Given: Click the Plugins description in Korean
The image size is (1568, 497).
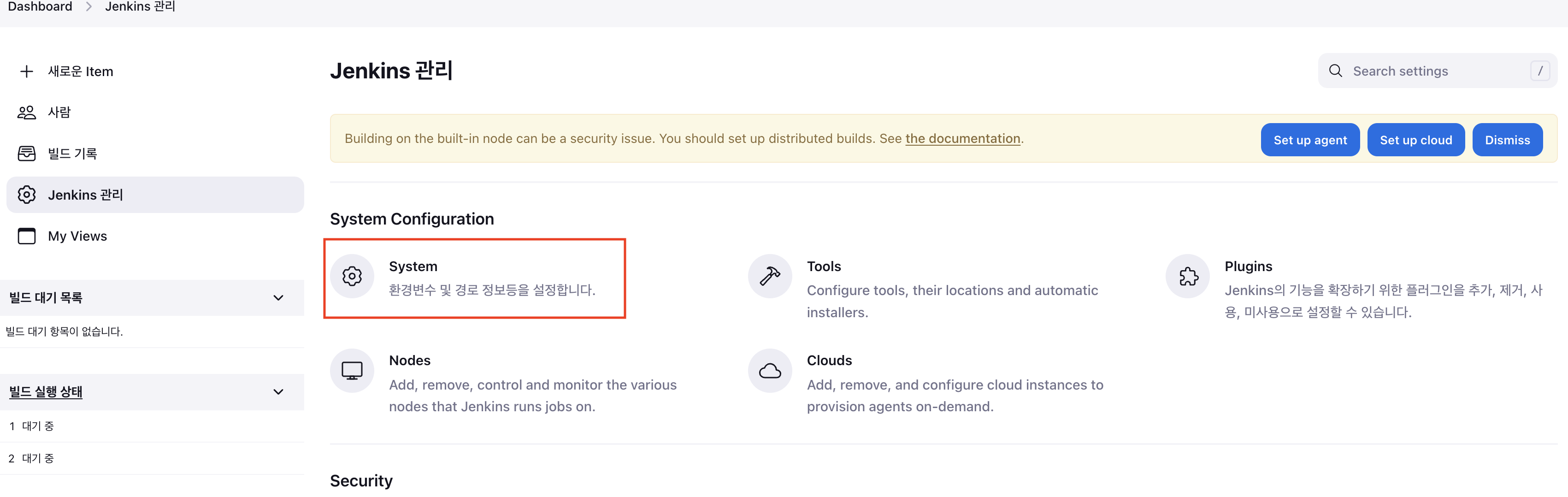Looking at the screenshot, I should pyautogui.click(x=1384, y=301).
